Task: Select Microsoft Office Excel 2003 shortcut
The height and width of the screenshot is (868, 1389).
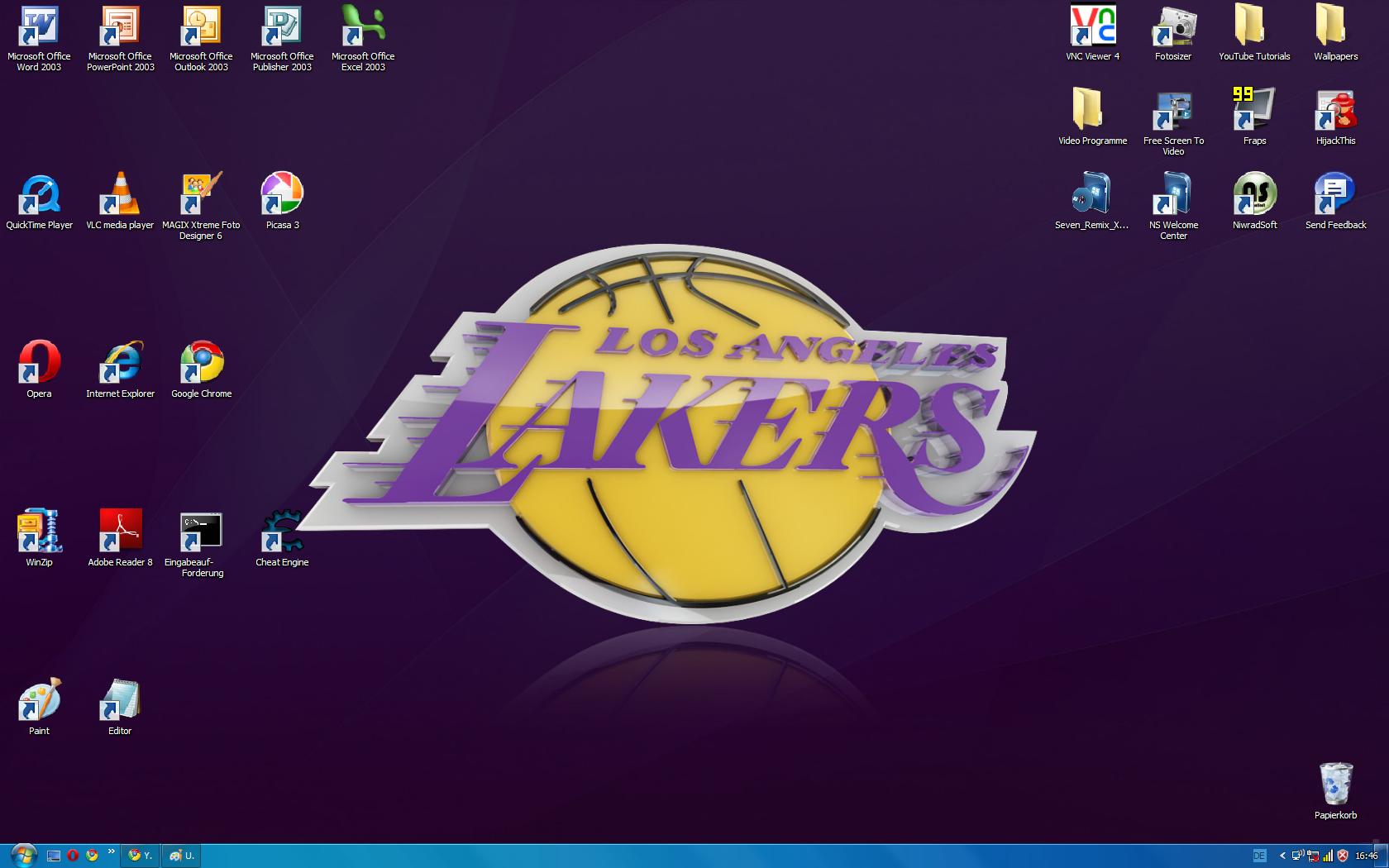Action: [x=363, y=38]
